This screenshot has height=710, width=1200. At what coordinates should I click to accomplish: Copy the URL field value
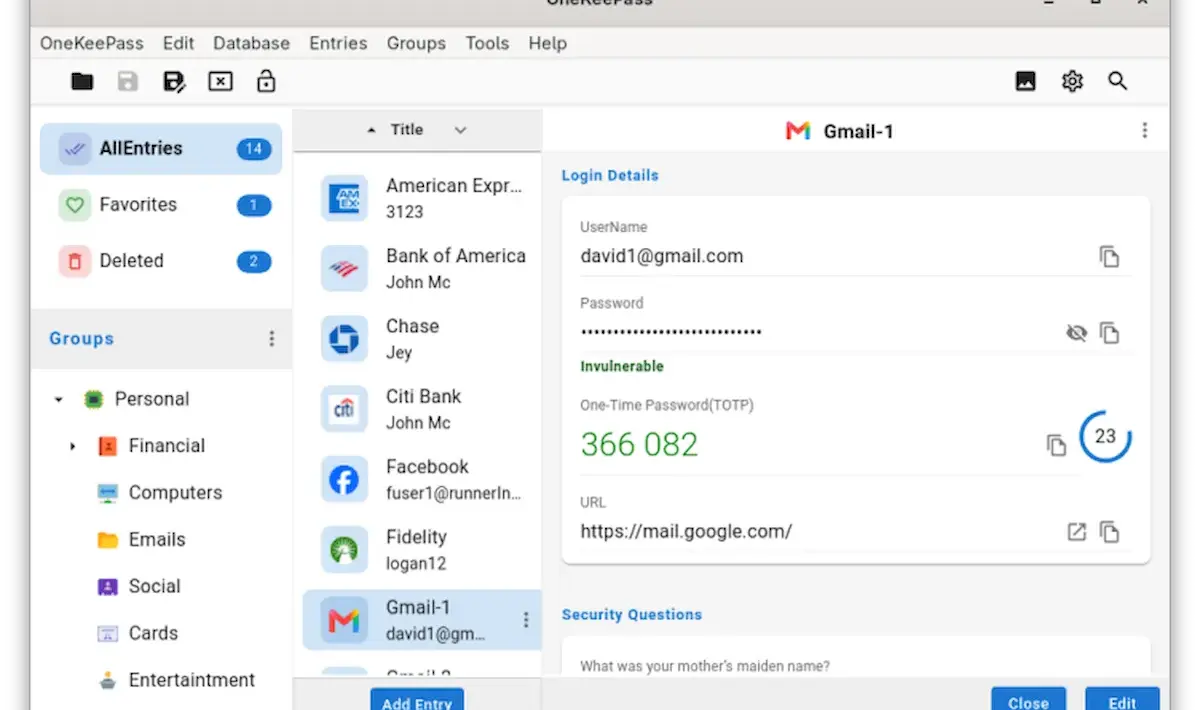coord(1109,532)
